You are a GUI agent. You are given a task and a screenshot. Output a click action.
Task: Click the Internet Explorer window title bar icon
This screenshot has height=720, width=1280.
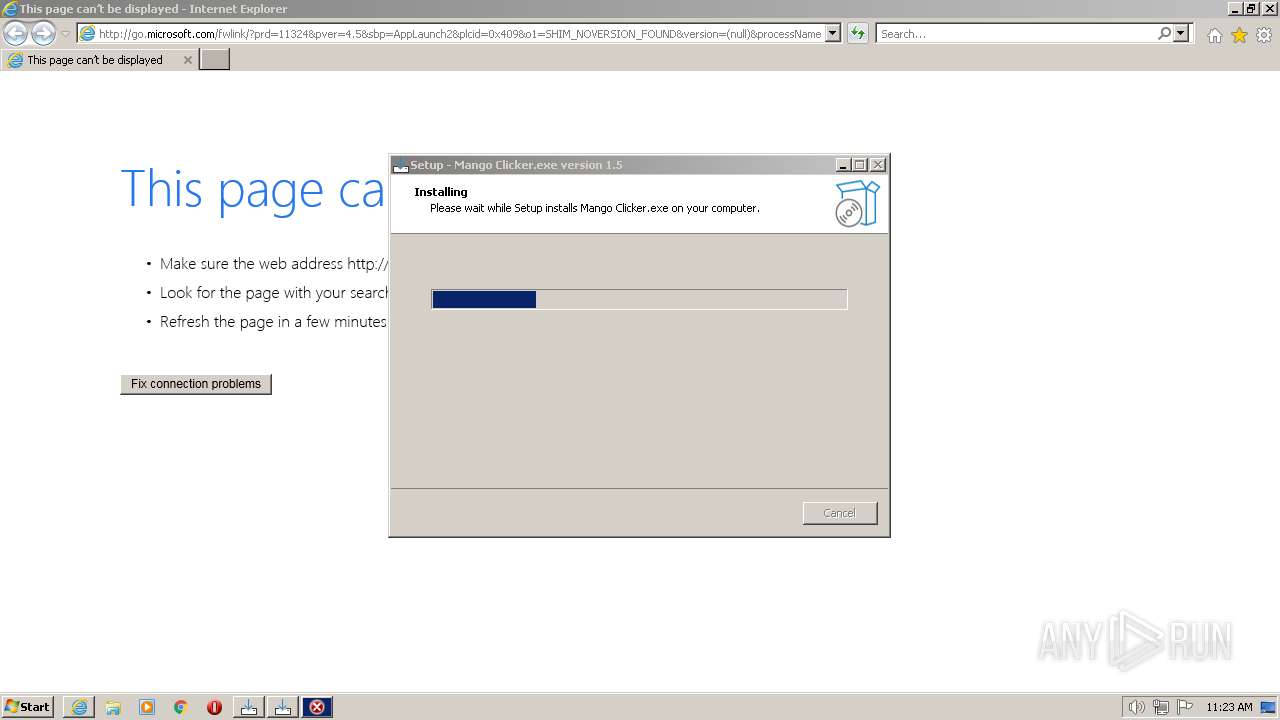[x=10, y=9]
